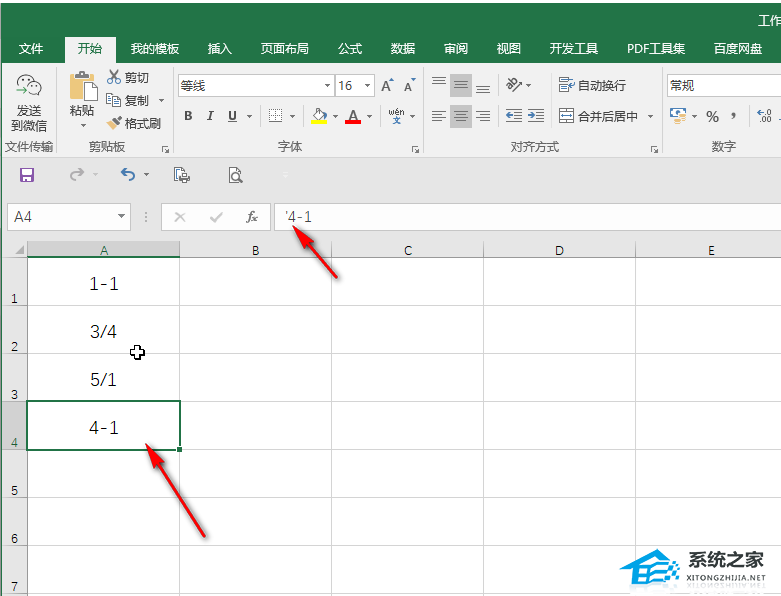Toggle center horizontal alignment

[461, 116]
